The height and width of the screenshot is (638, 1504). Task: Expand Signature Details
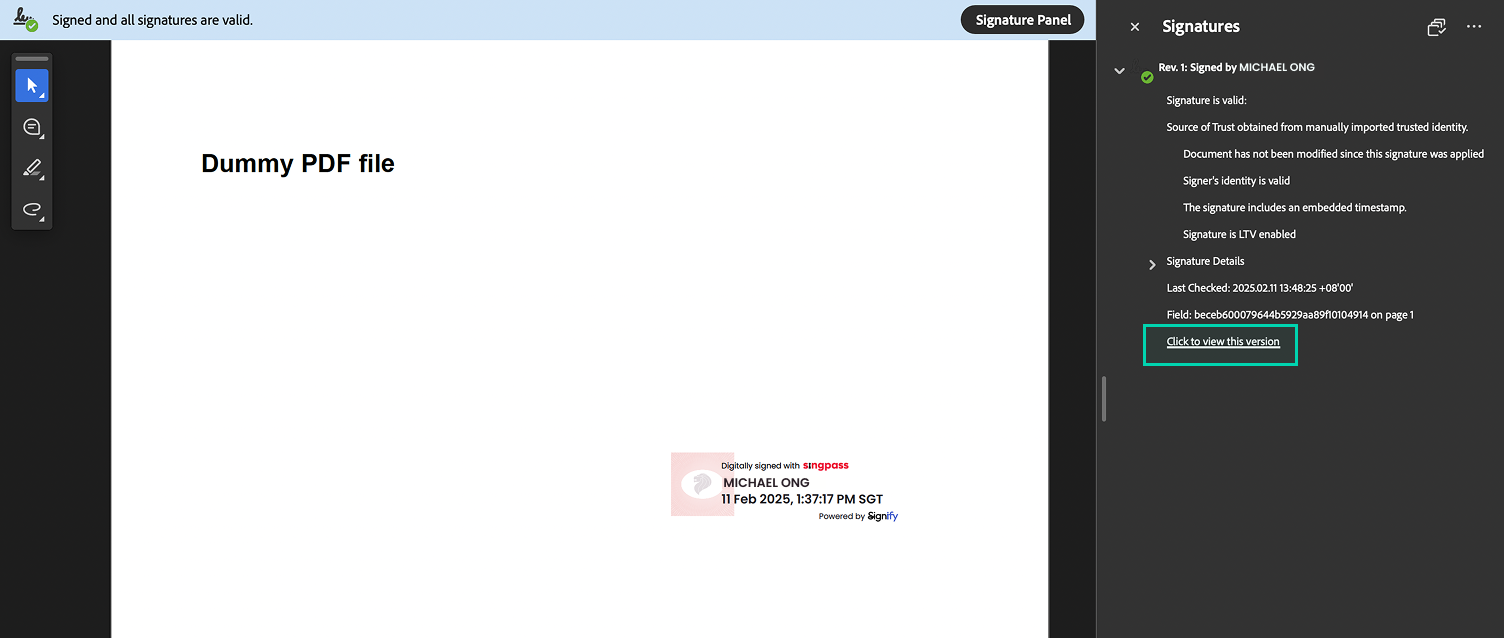(1152, 264)
